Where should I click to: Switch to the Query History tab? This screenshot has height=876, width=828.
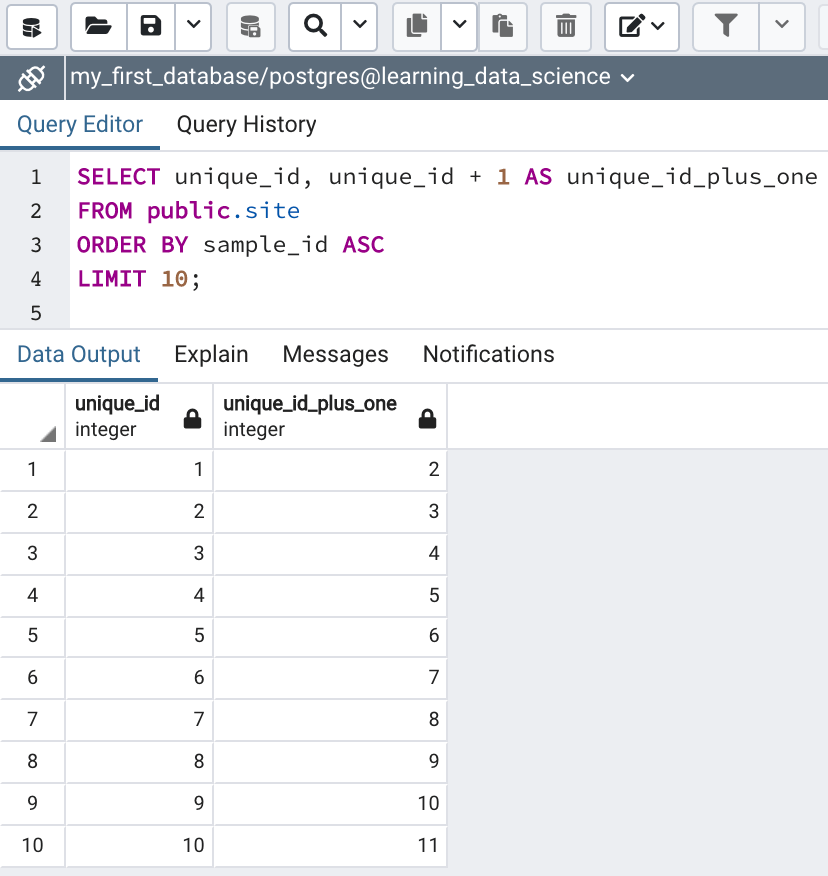(x=246, y=125)
